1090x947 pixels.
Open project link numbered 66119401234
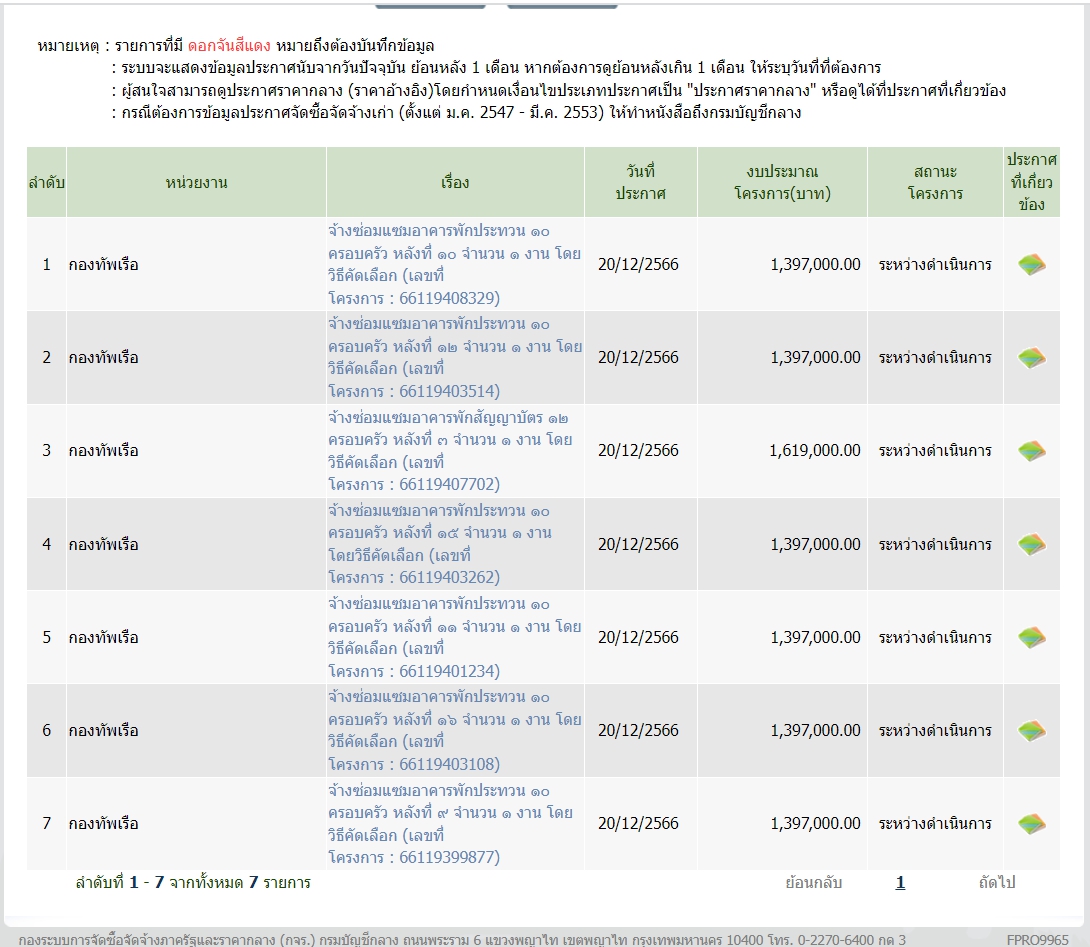point(455,638)
